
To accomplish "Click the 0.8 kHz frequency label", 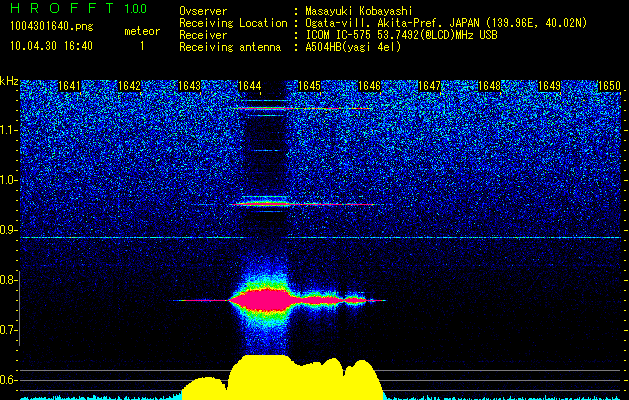I will point(8,280).
